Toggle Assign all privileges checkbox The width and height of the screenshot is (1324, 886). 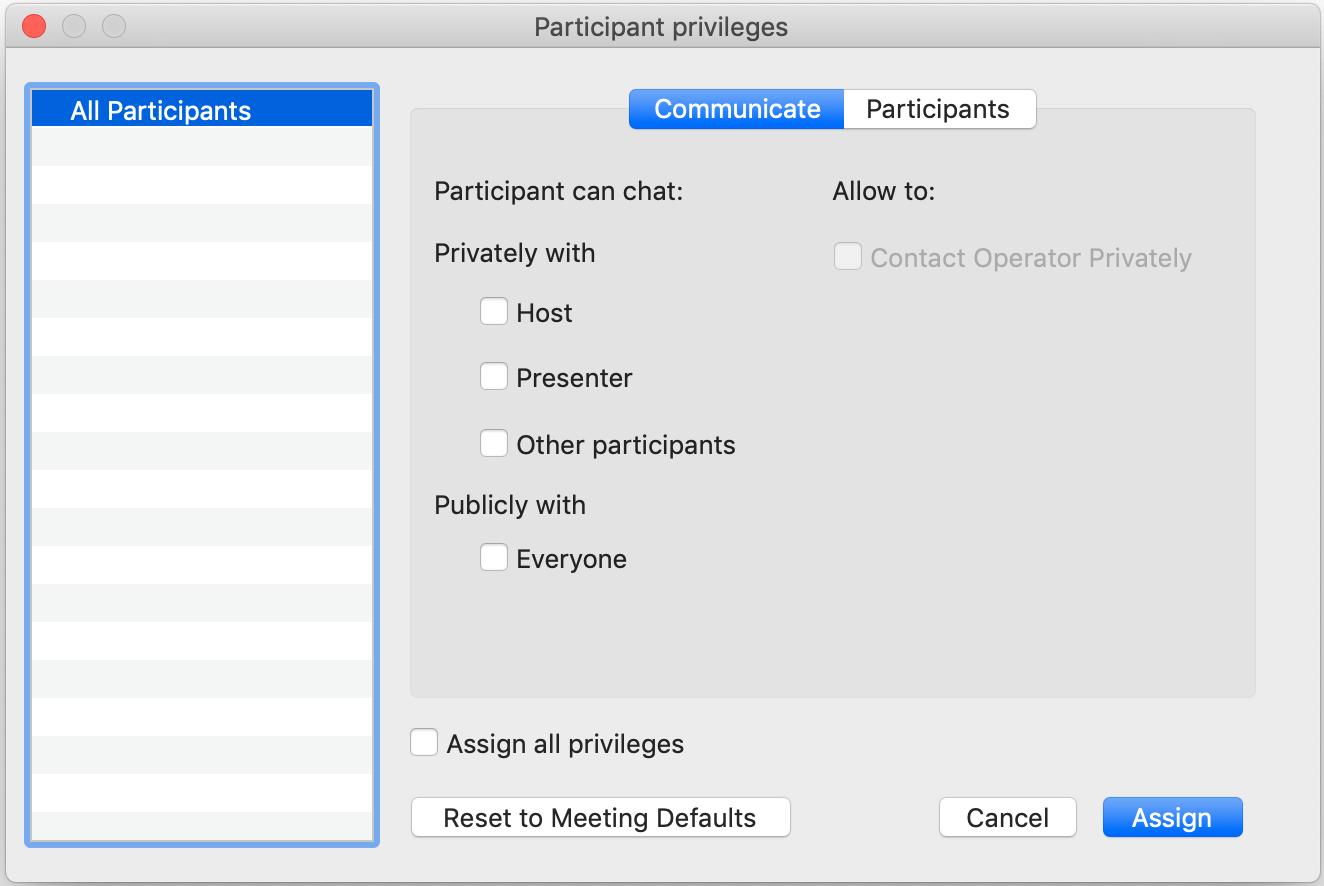(425, 743)
